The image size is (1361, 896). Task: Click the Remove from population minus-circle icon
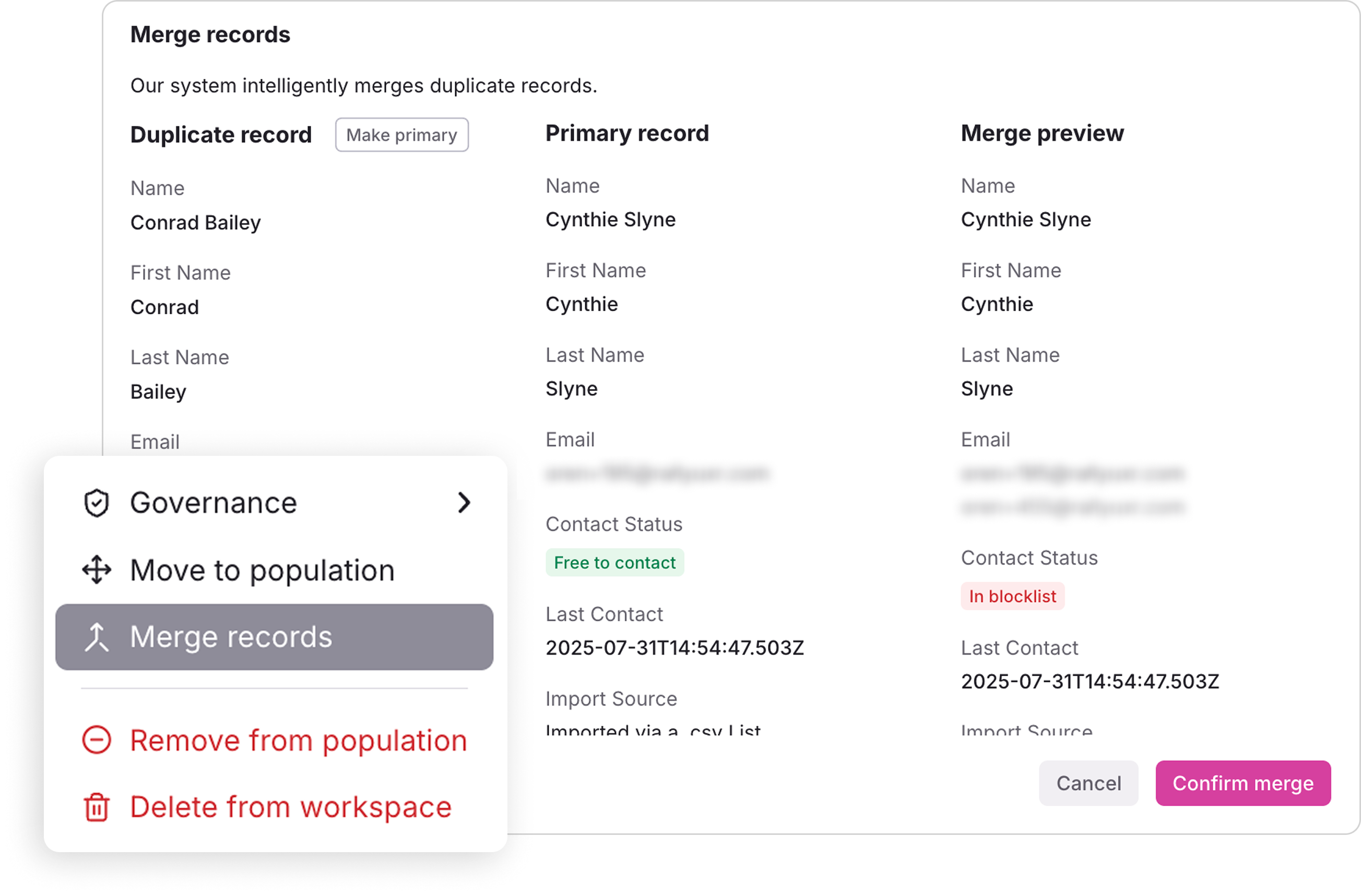[x=96, y=740]
